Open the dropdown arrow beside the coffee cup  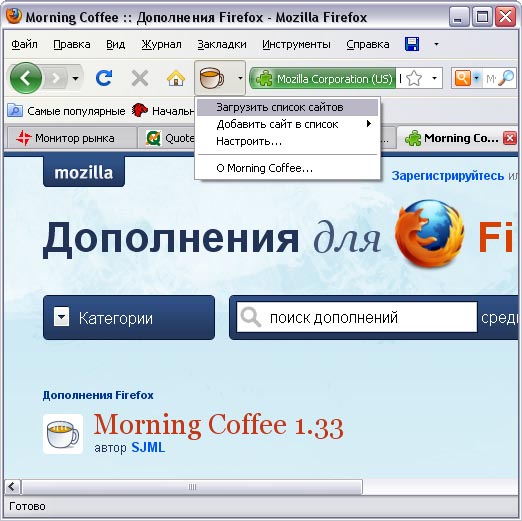240,78
